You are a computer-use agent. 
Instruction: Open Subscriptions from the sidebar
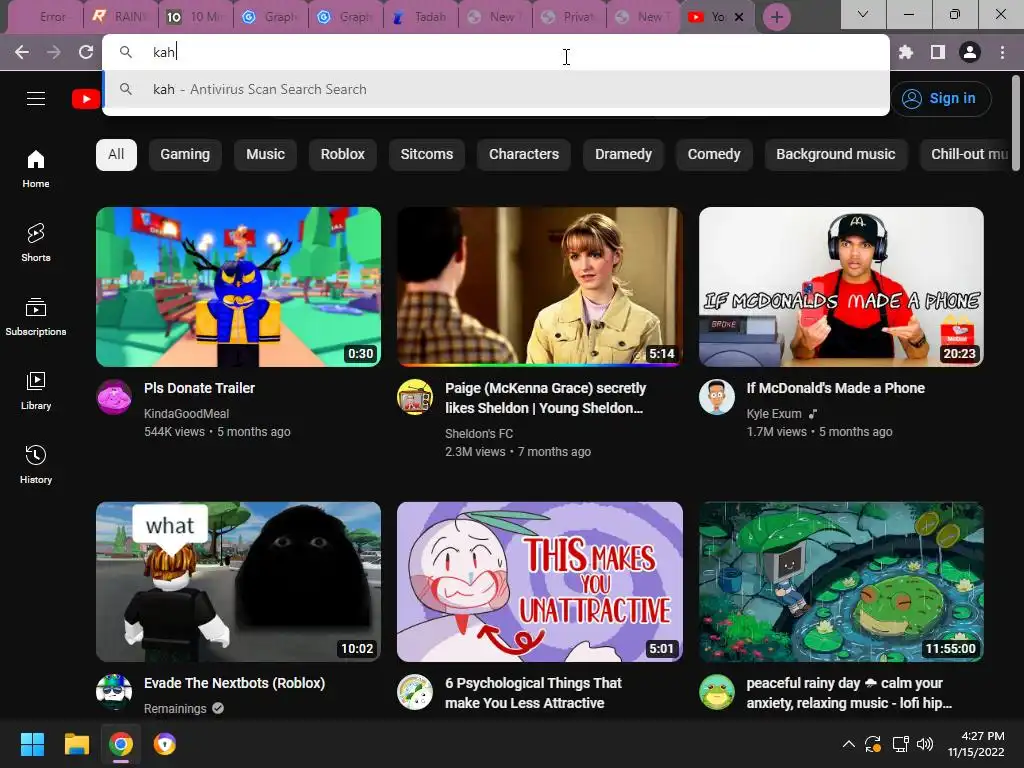[36, 317]
